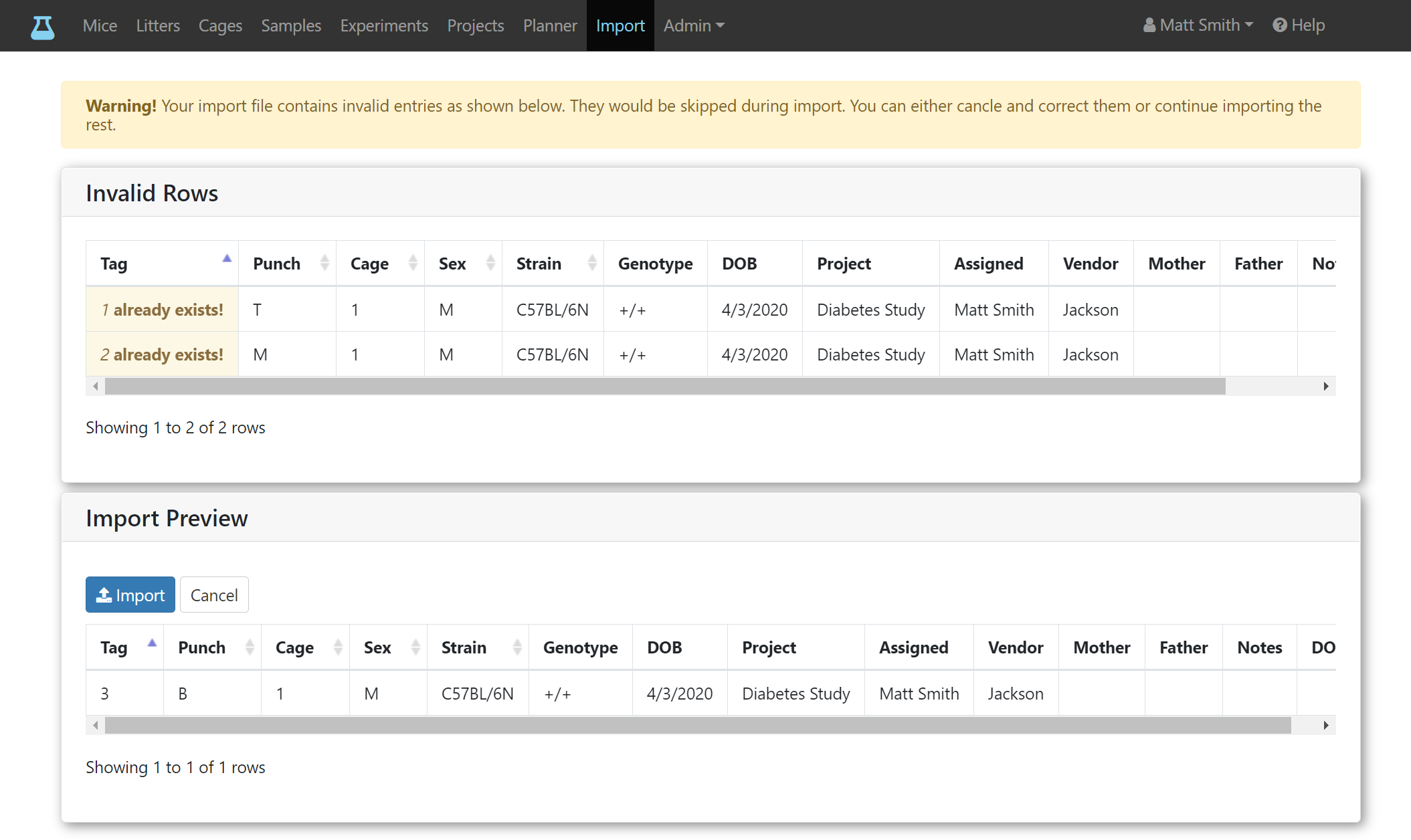Switch to the Planner page
This screenshot has width=1411, height=840.
(550, 25)
